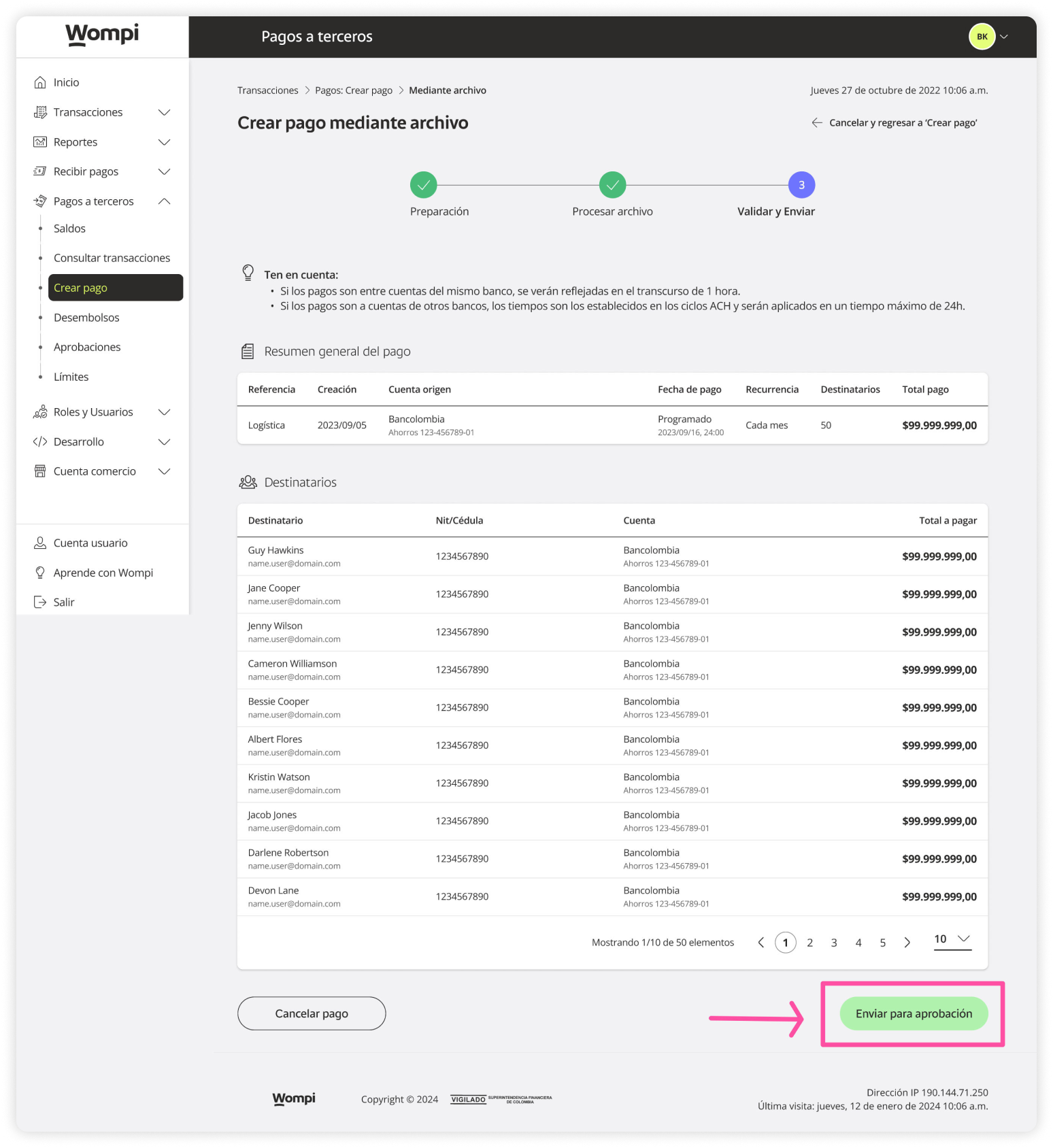Expand the Roles y Usuarios menu

click(x=164, y=412)
